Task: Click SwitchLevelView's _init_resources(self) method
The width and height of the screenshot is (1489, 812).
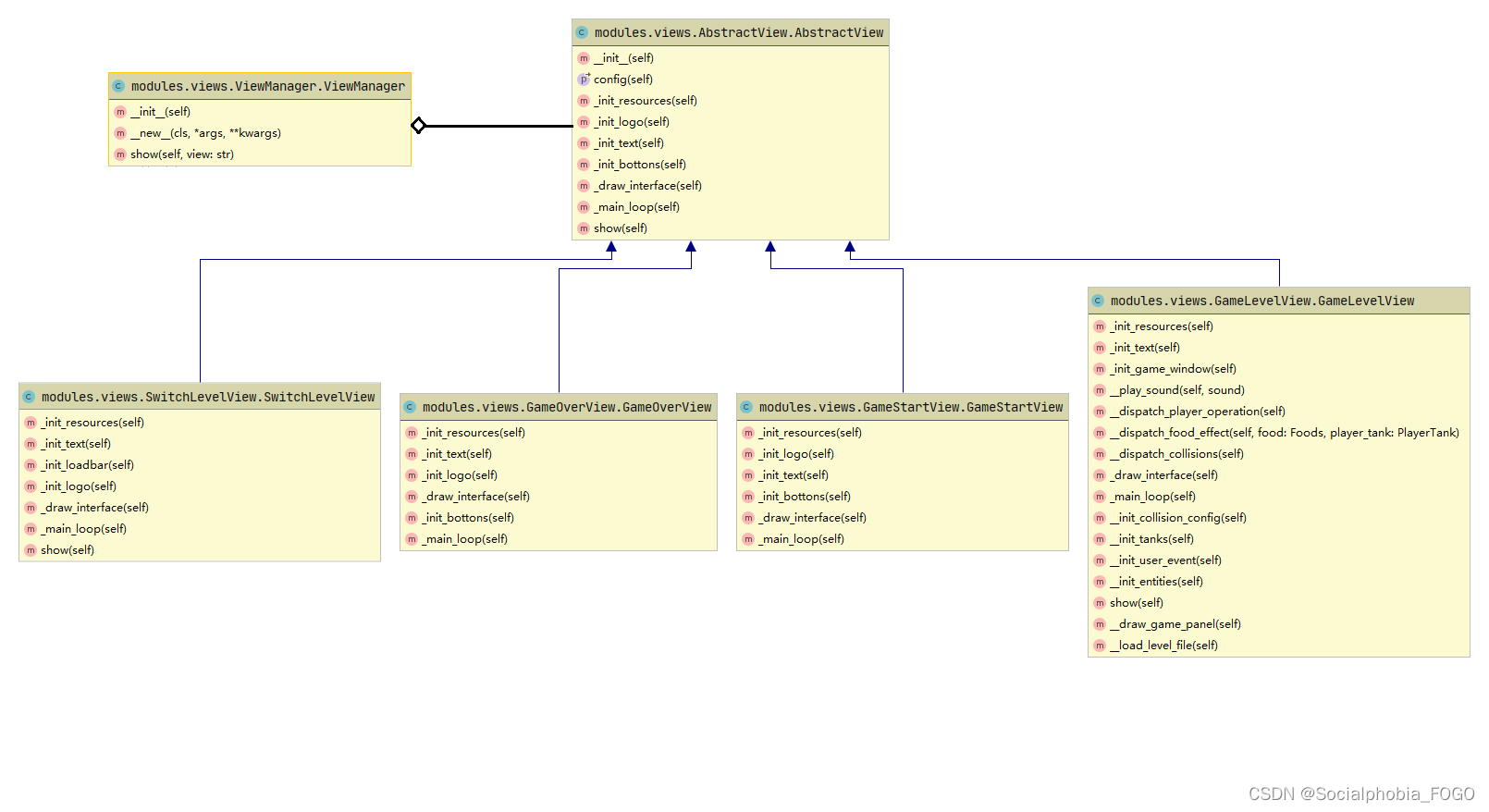Action: click(x=92, y=423)
